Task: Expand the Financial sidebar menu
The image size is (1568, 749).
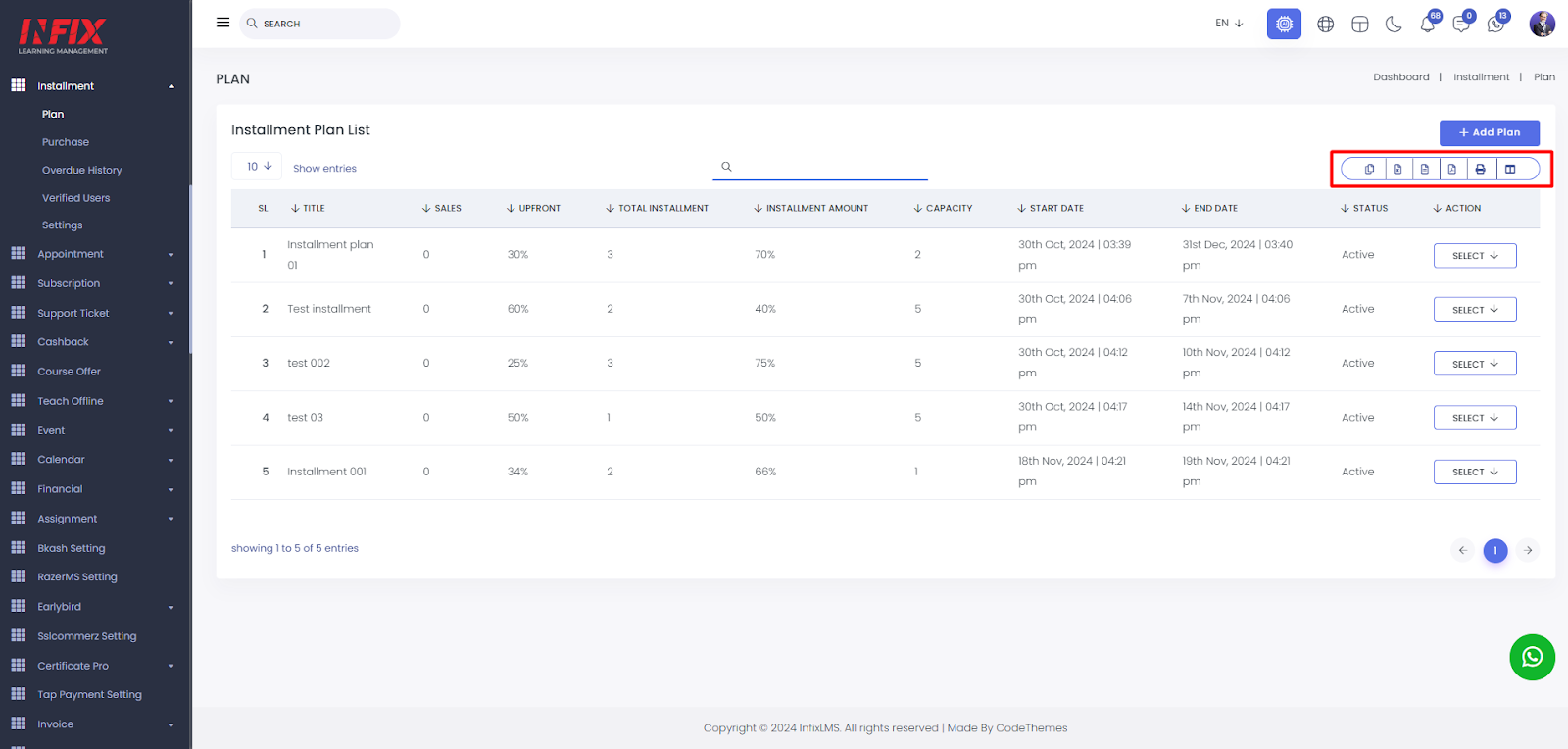Action: pyautogui.click(x=94, y=489)
